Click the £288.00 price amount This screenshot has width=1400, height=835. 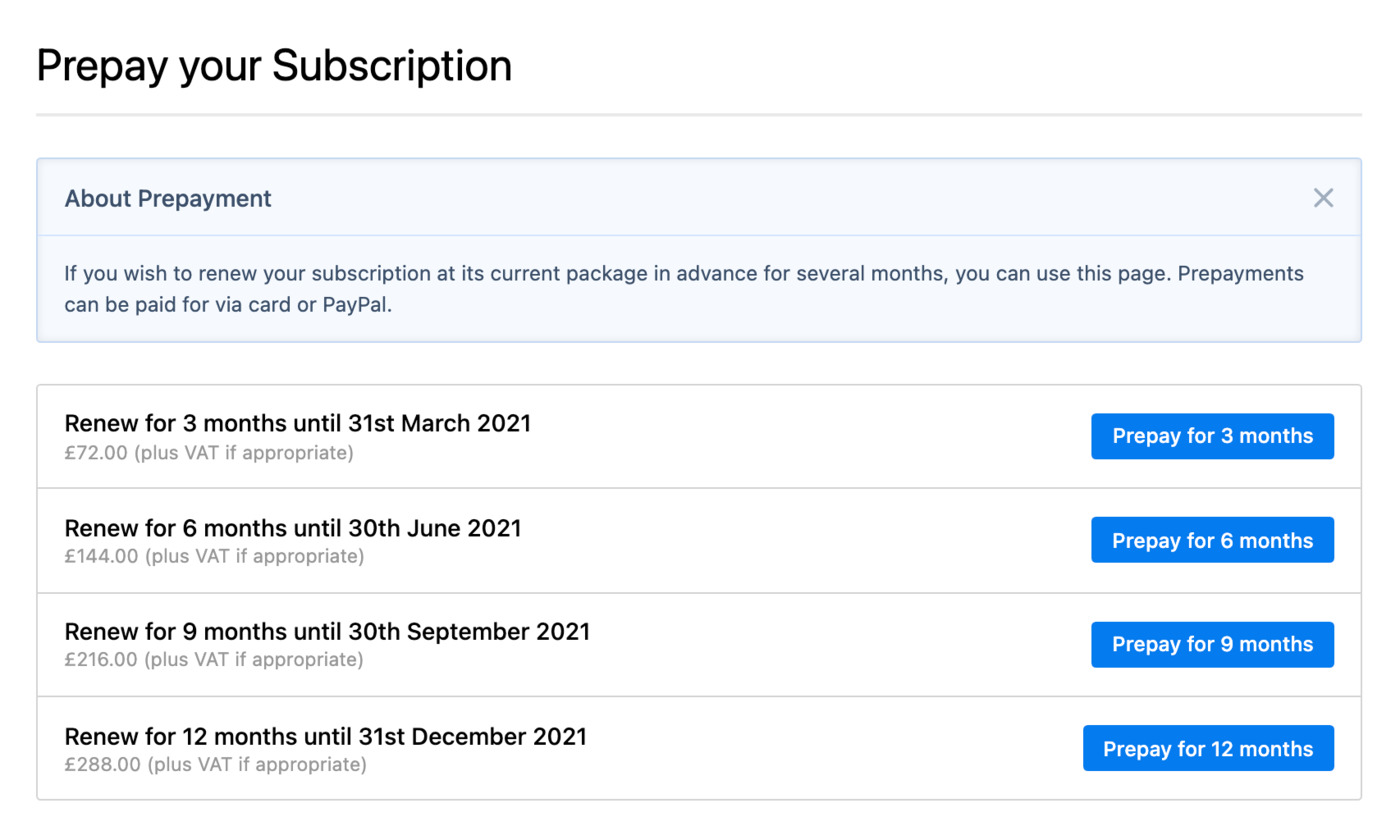103,765
